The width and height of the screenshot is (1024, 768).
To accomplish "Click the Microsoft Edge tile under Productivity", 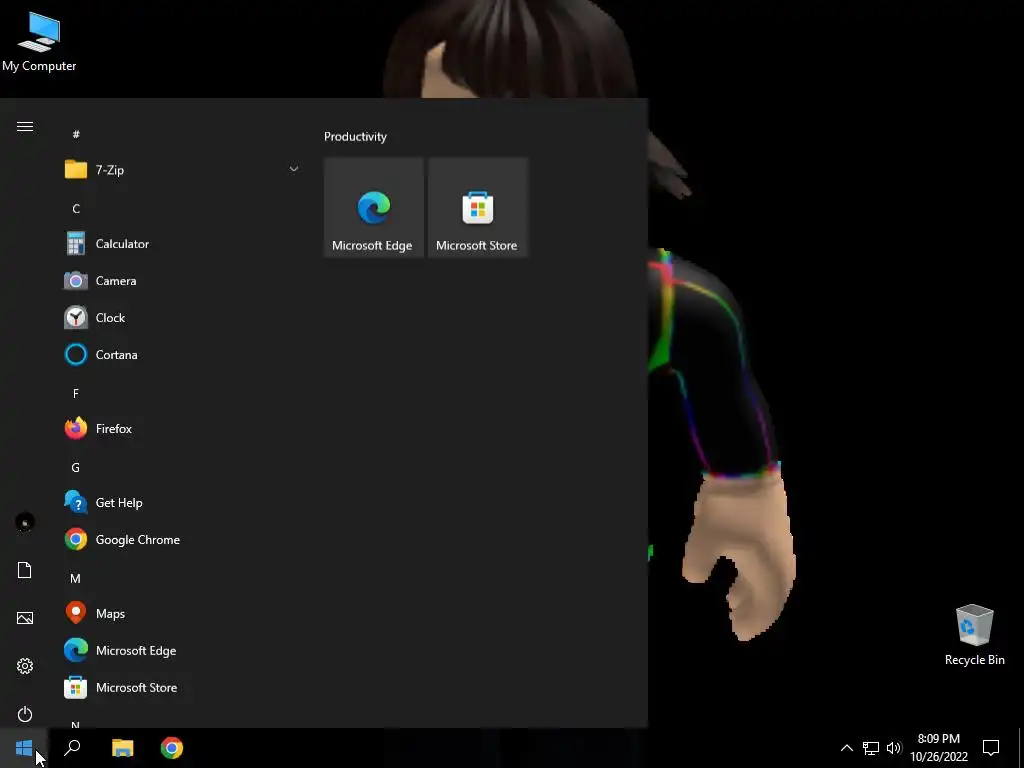I will 374,208.
